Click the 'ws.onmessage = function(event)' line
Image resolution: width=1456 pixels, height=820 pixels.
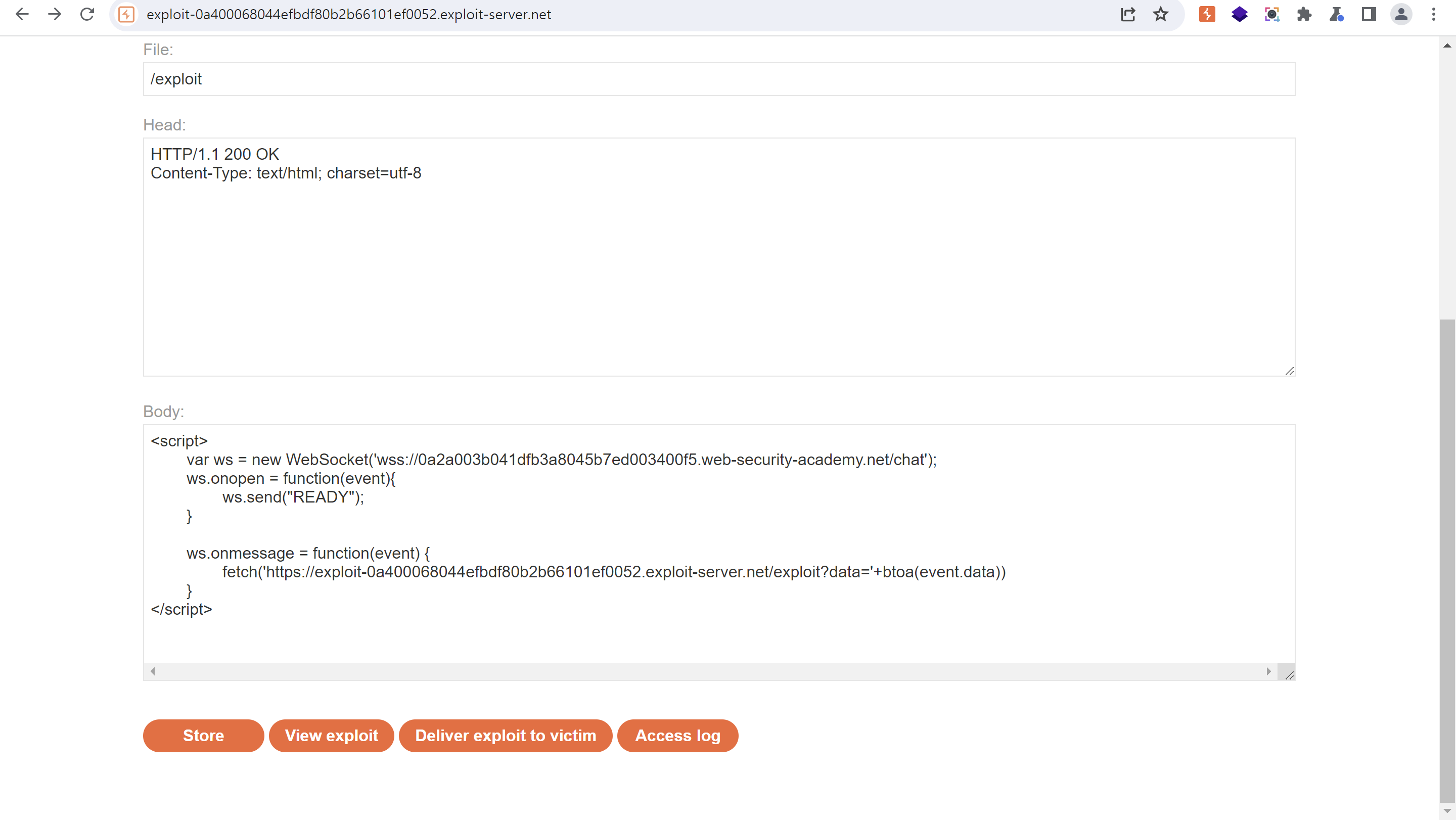coord(308,553)
